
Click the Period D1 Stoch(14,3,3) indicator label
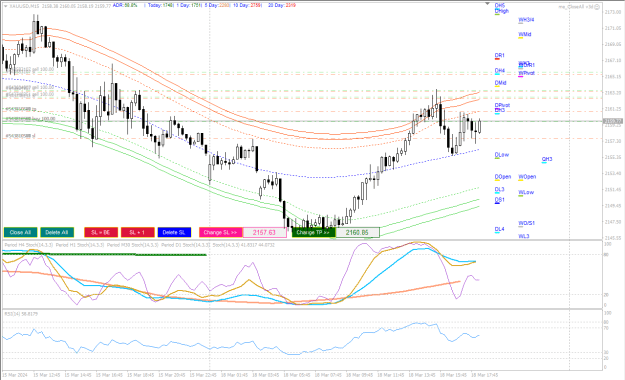click(x=186, y=245)
